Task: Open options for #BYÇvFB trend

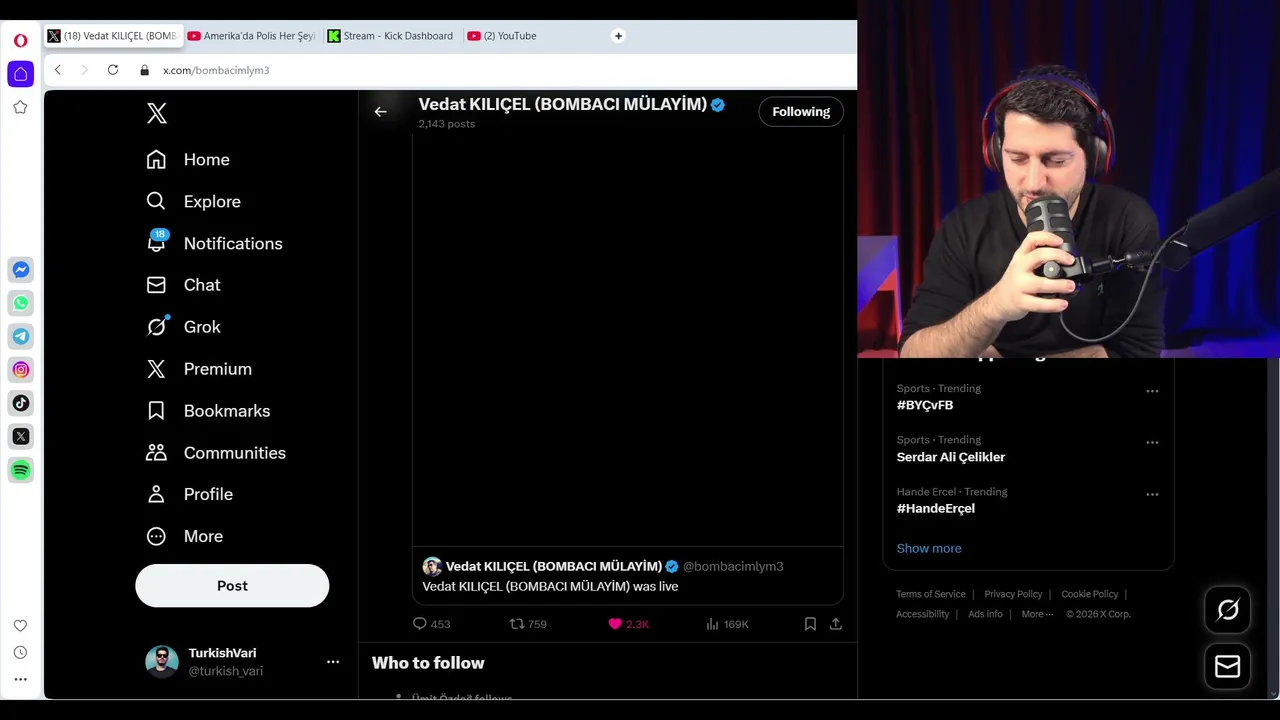Action: (1152, 391)
